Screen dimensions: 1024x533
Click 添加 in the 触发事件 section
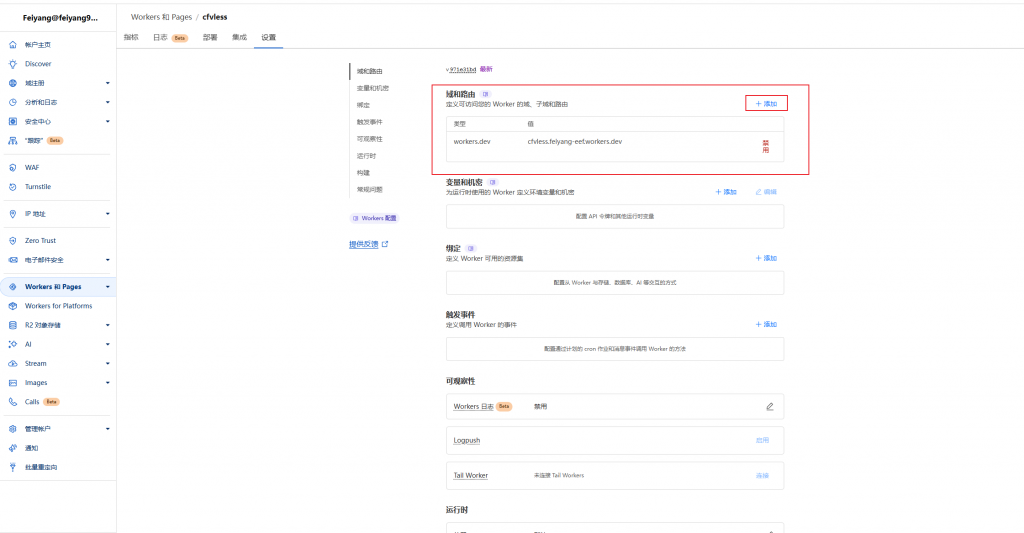[x=767, y=325]
